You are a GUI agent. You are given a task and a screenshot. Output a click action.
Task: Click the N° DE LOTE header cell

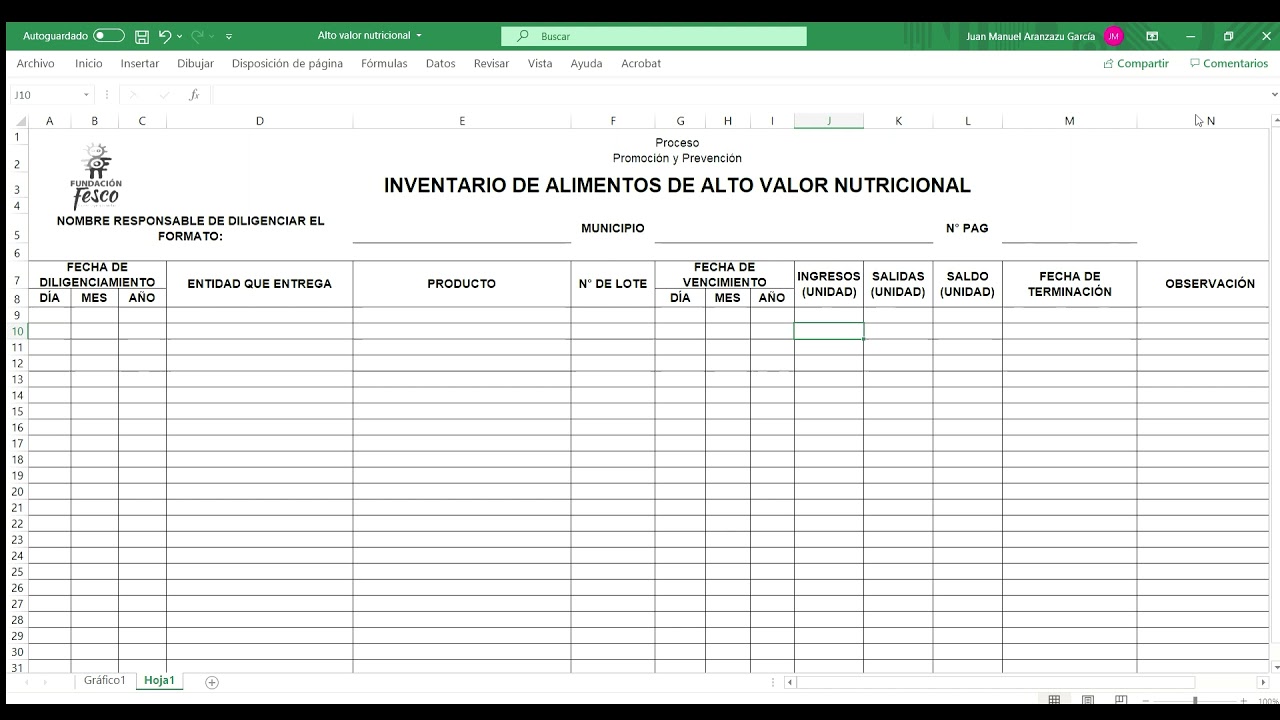point(613,284)
